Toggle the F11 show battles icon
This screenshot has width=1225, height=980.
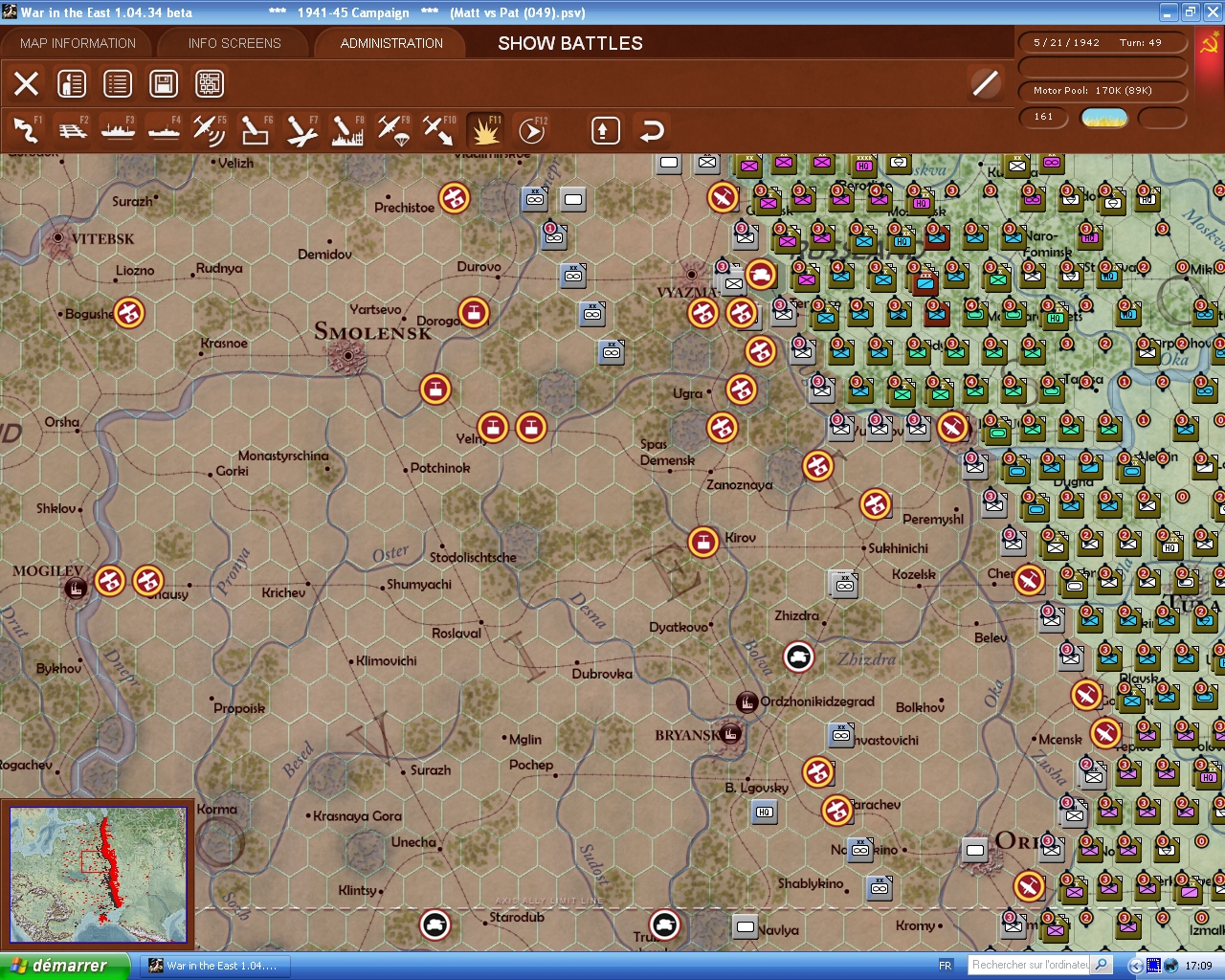click(x=485, y=130)
